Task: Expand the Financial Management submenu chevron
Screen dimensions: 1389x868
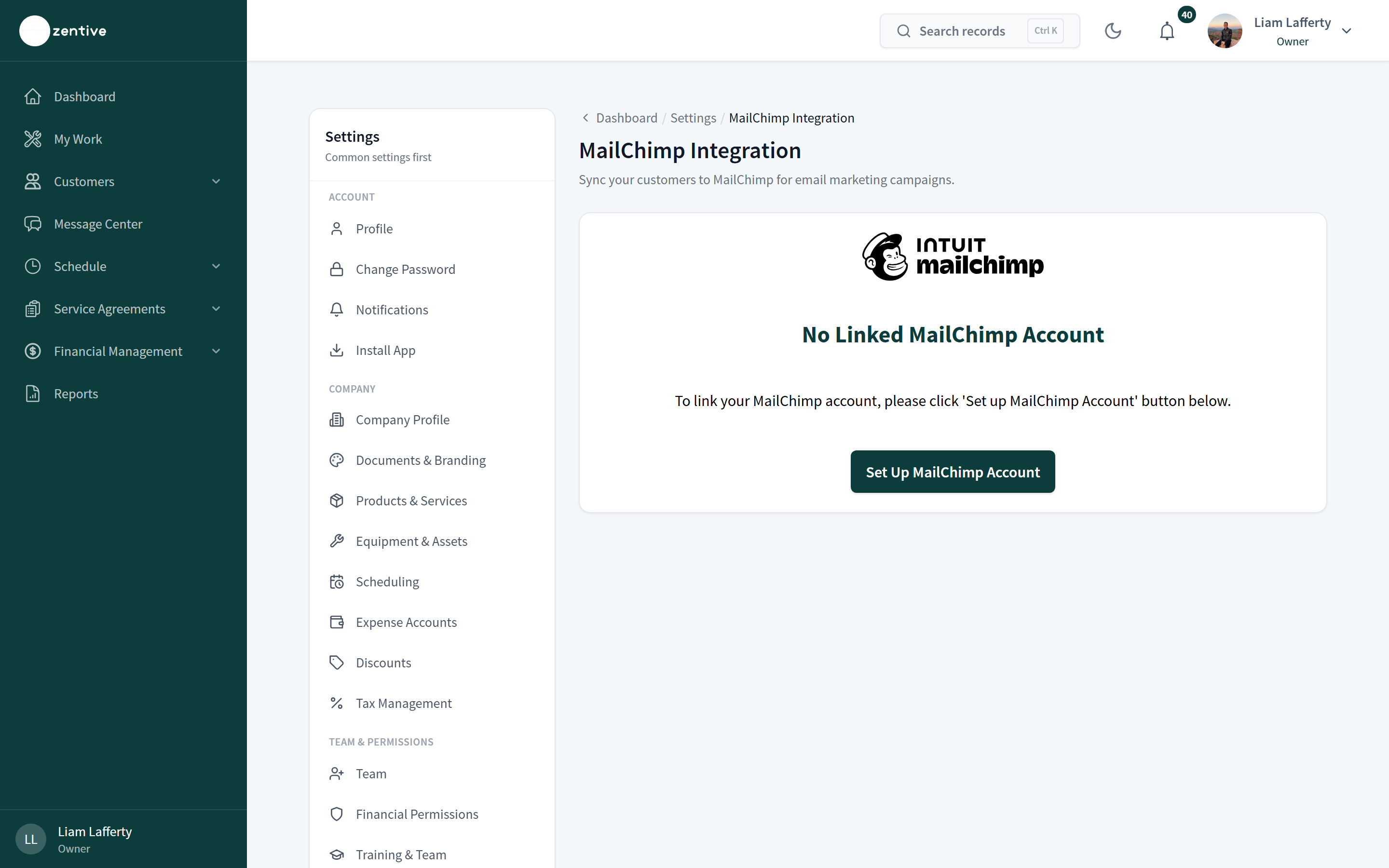Action: 217,352
